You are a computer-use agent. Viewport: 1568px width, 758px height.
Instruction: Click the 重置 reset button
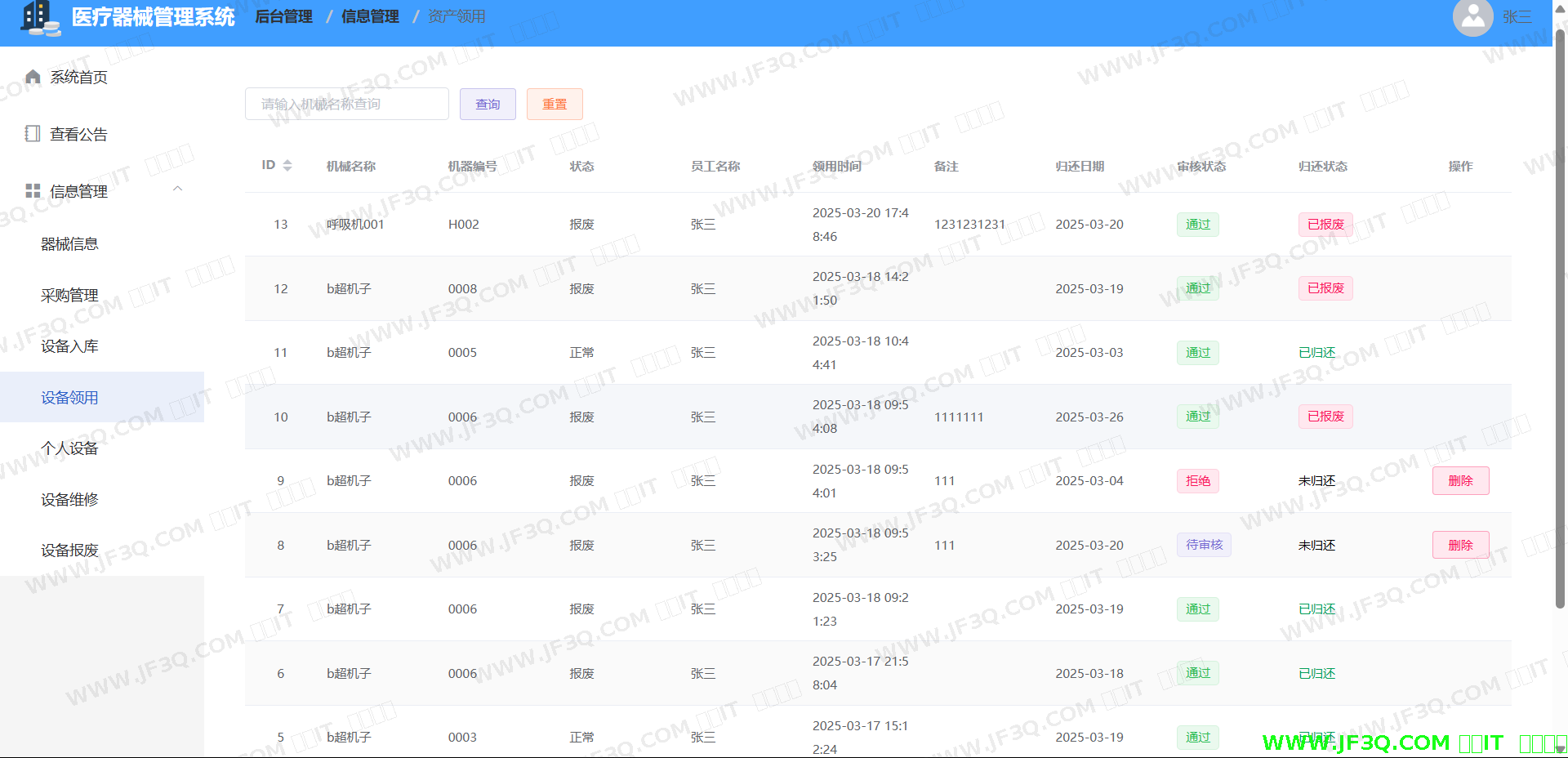pyautogui.click(x=555, y=105)
